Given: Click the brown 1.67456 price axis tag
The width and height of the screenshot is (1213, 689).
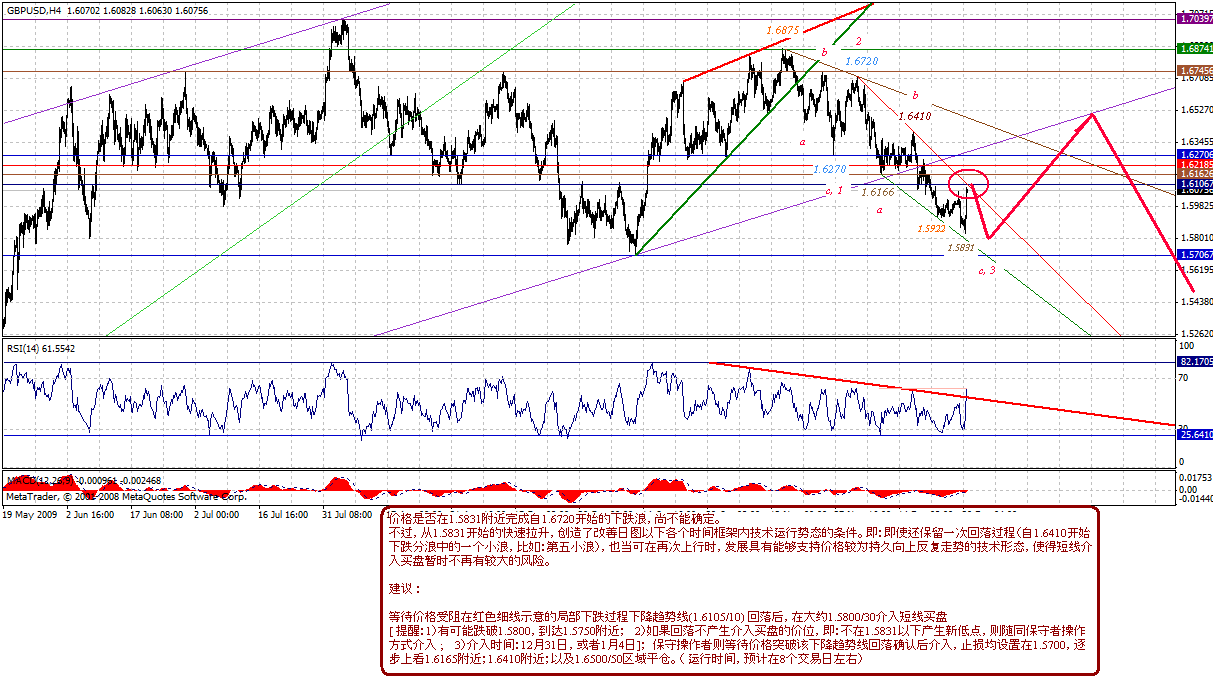Looking at the screenshot, I should tap(1196, 71).
